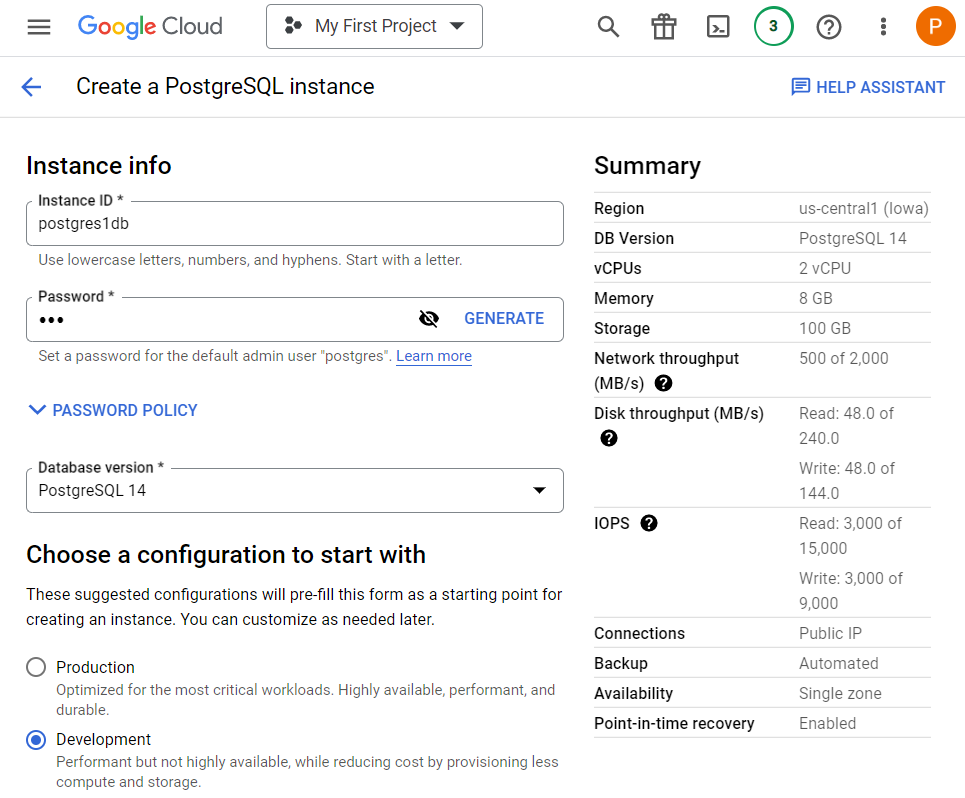Open the gift free trial icon
Screen dimensions: 965x798
click(663, 26)
